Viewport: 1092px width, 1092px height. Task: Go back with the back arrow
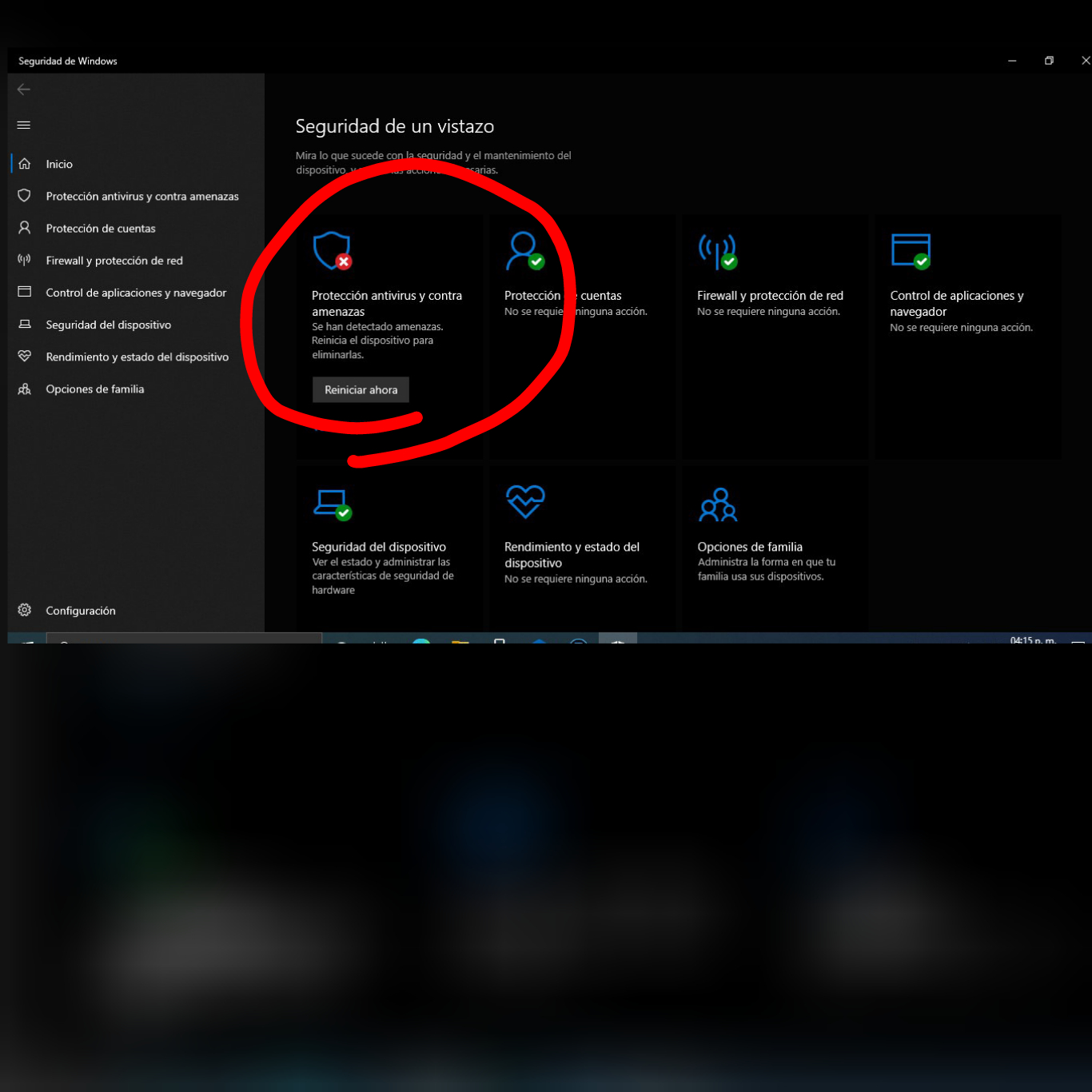point(24,90)
